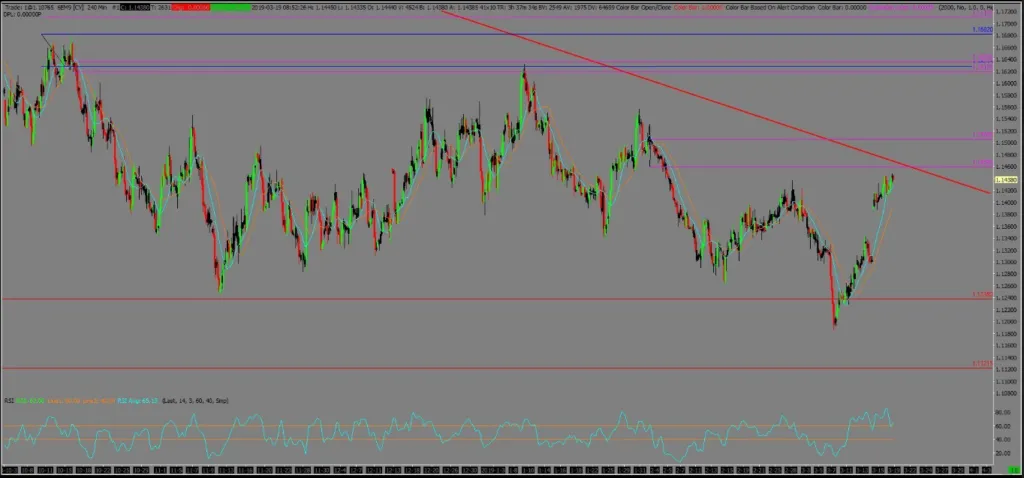Click the 12-4 date marker on time axis

click(340, 470)
